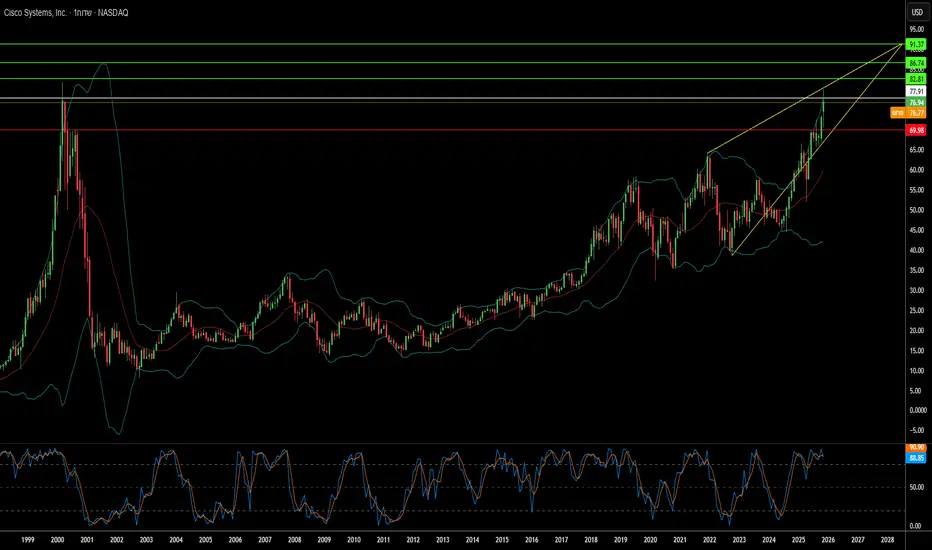Click the white 77.91 price label
Screen dimensions: 932x550
click(915, 91)
